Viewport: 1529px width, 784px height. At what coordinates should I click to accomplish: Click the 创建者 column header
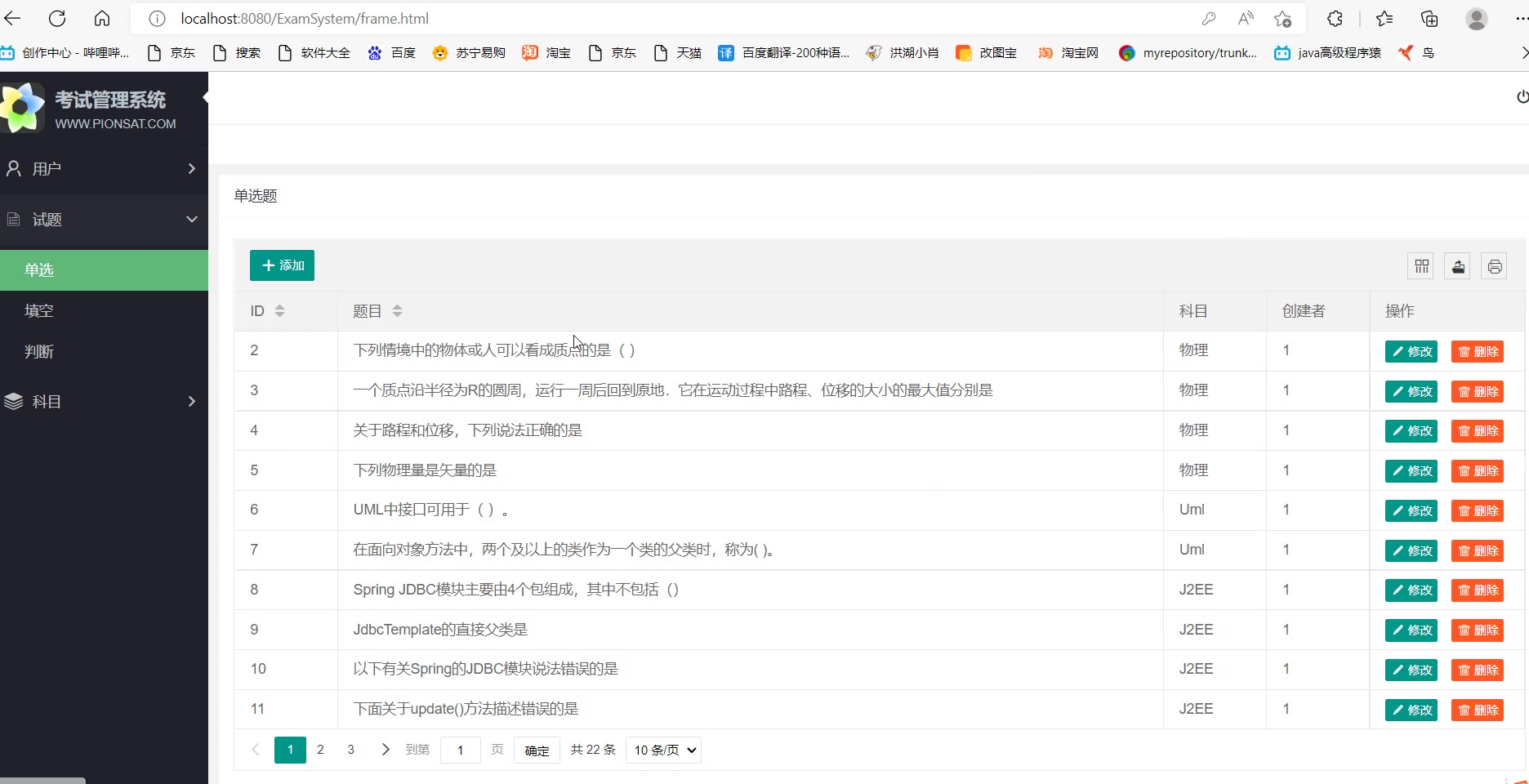1304,311
